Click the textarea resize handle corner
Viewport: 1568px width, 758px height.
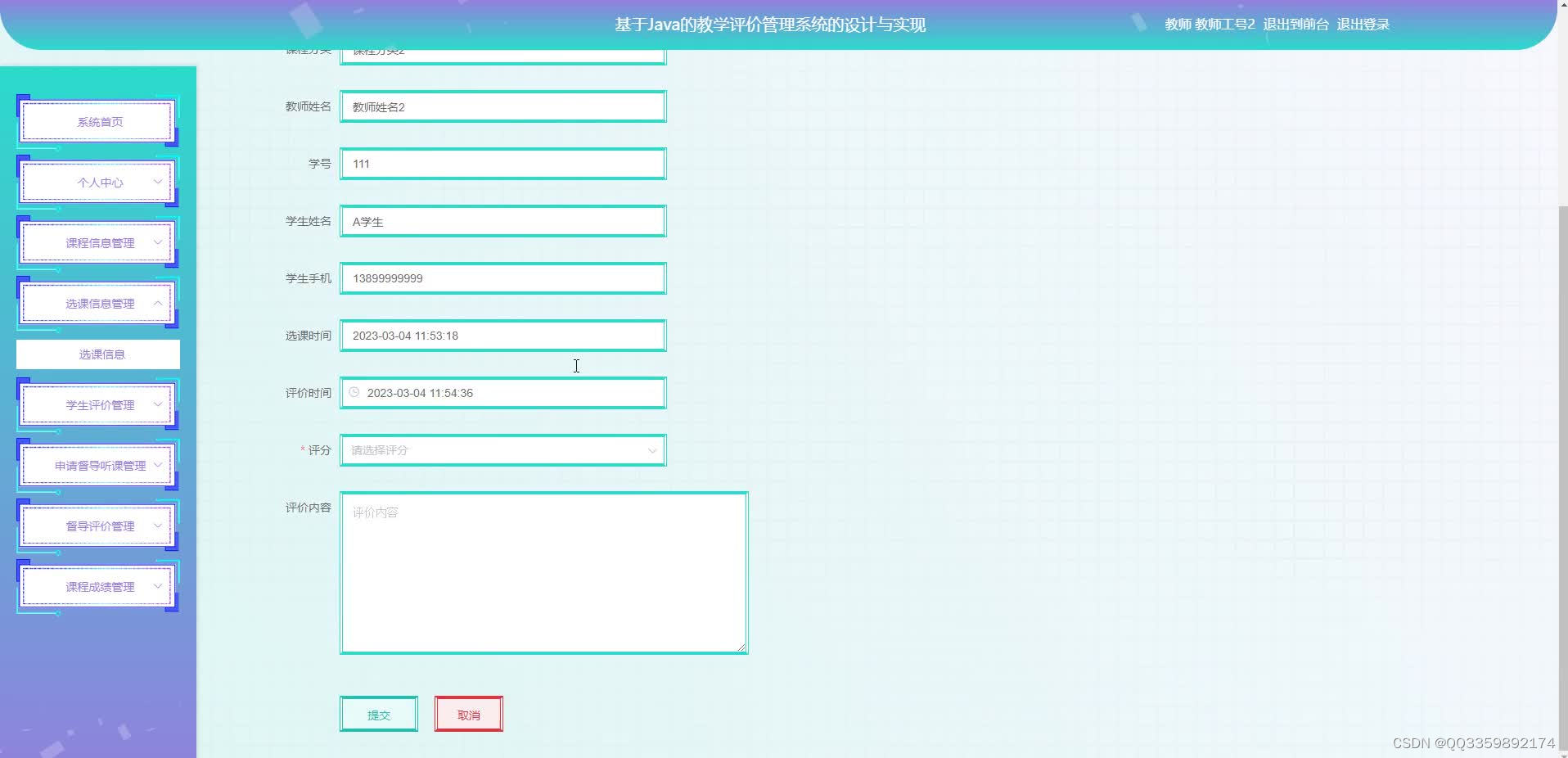coord(741,647)
